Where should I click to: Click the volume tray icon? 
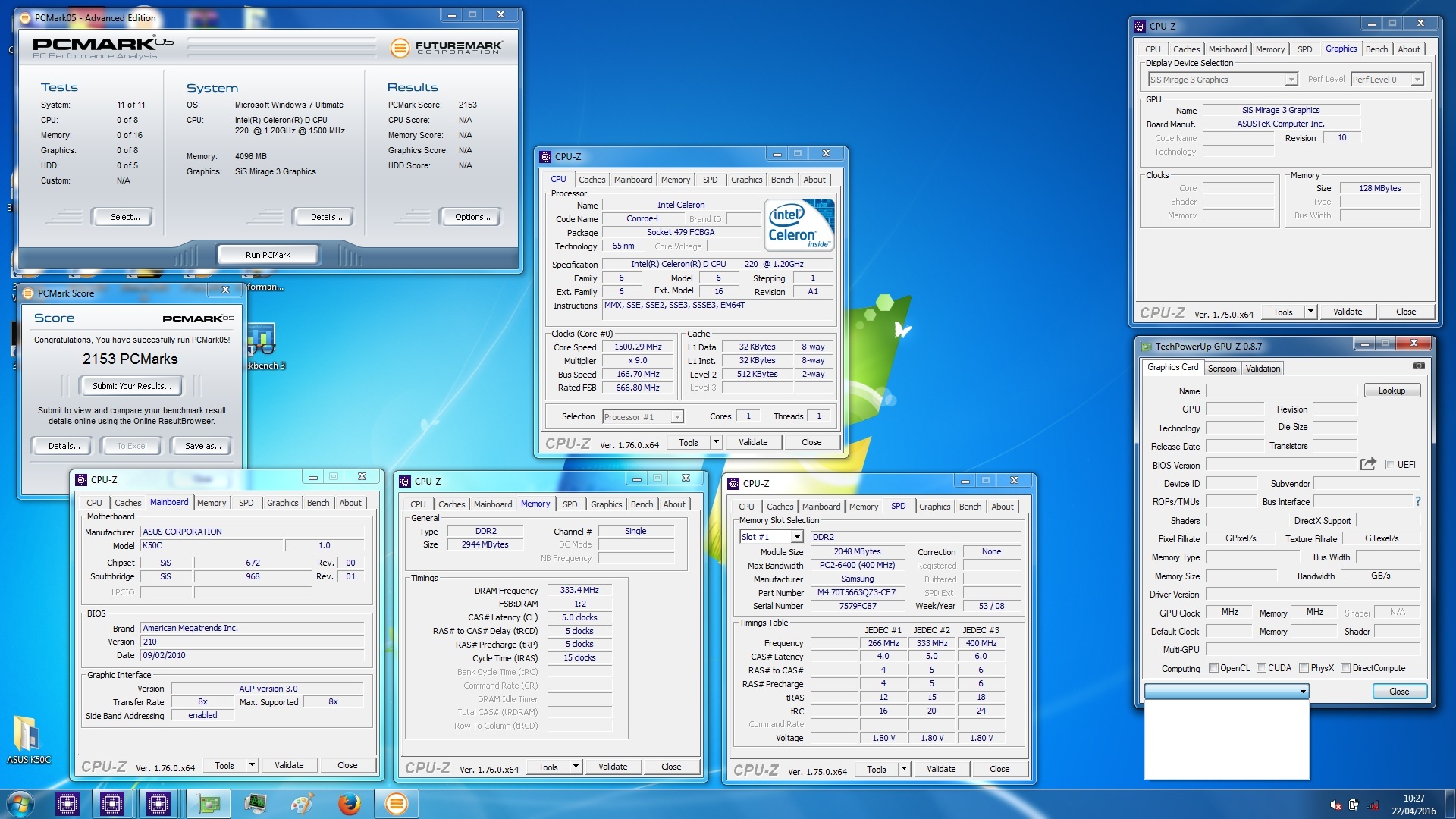click(1336, 805)
